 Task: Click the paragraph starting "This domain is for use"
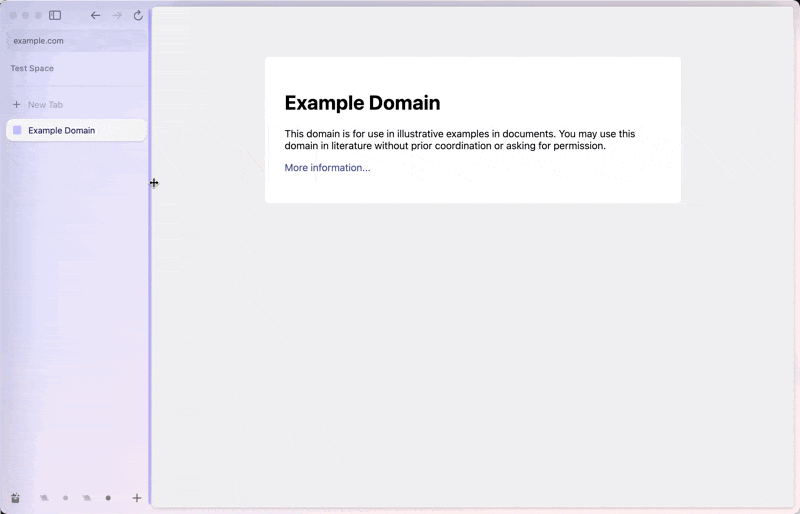pyautogui.click(x=460, y=140)
